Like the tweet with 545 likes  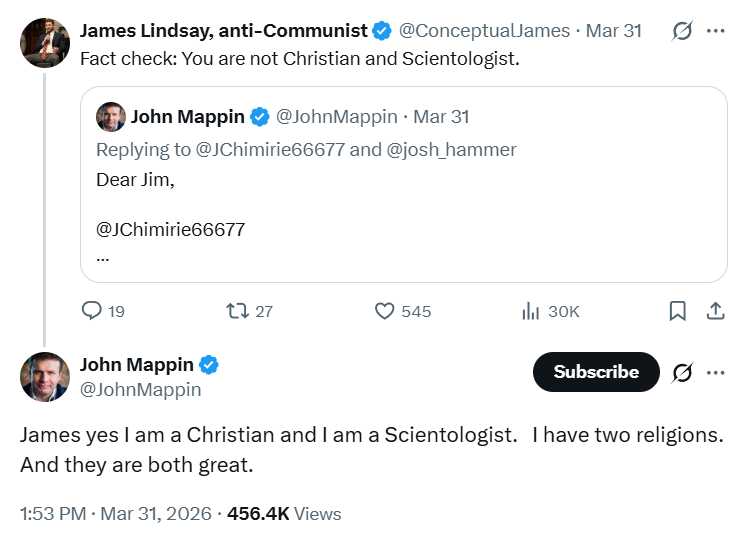tap(385, 311)
